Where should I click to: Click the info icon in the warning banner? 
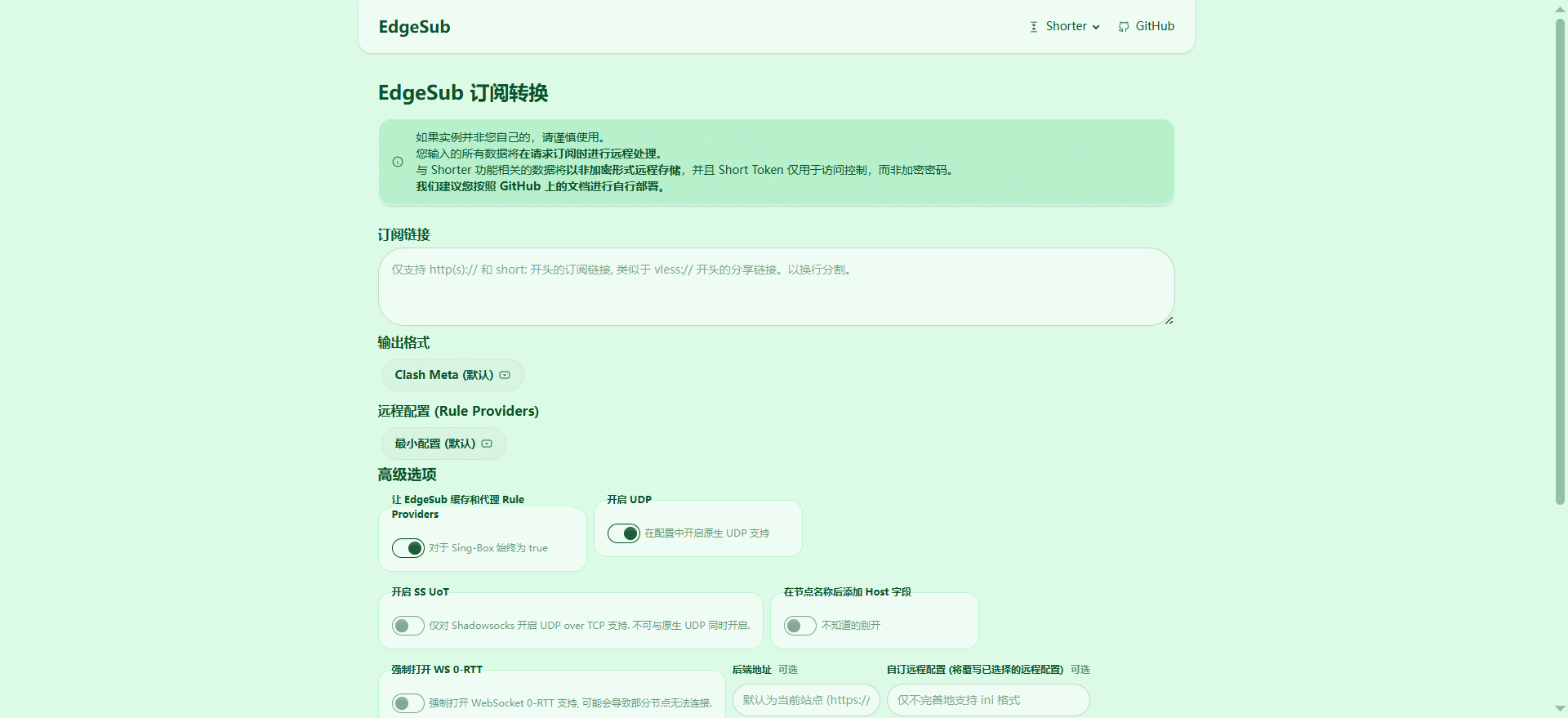398,162
